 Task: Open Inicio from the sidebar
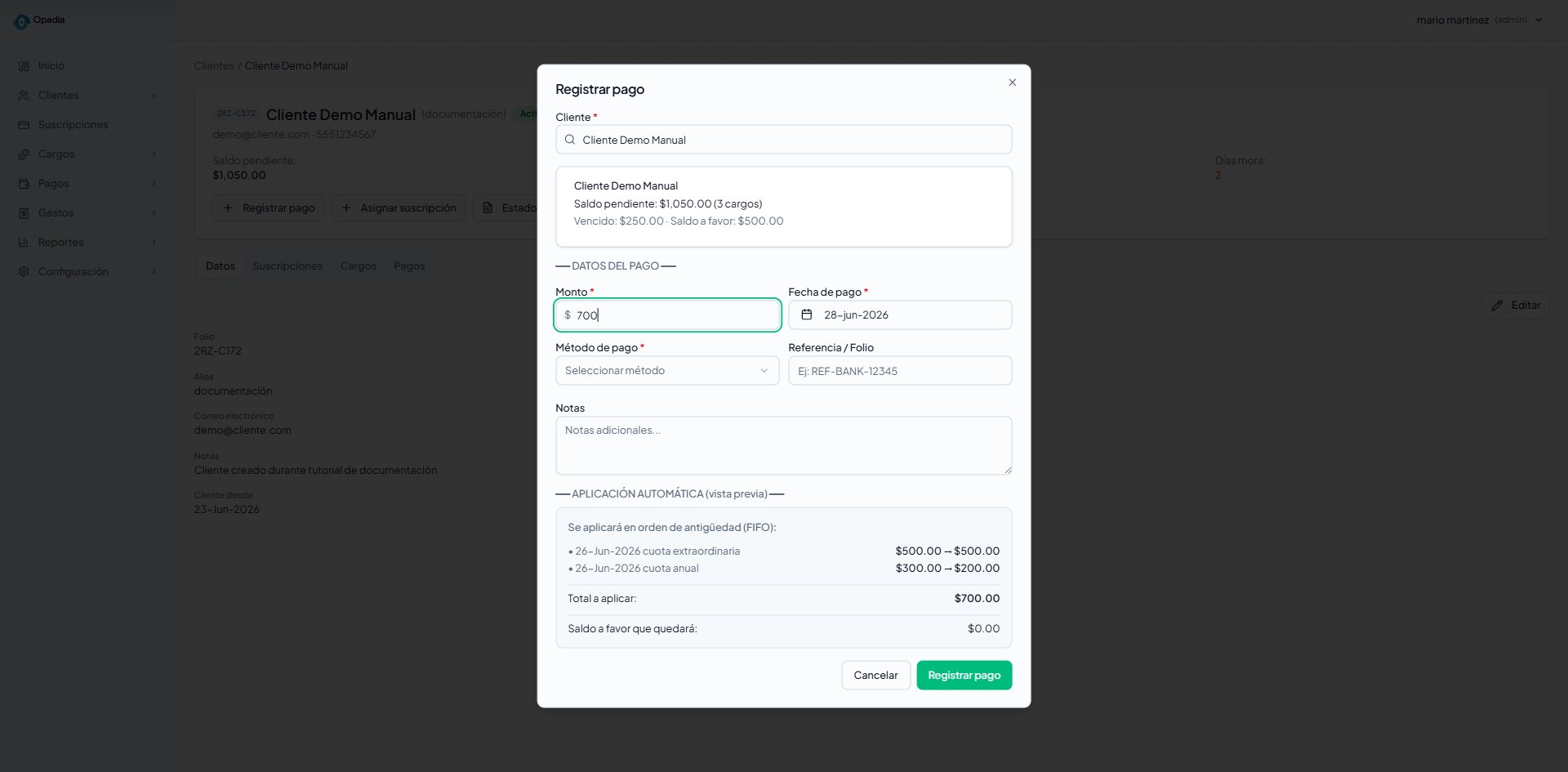[51, 66]
